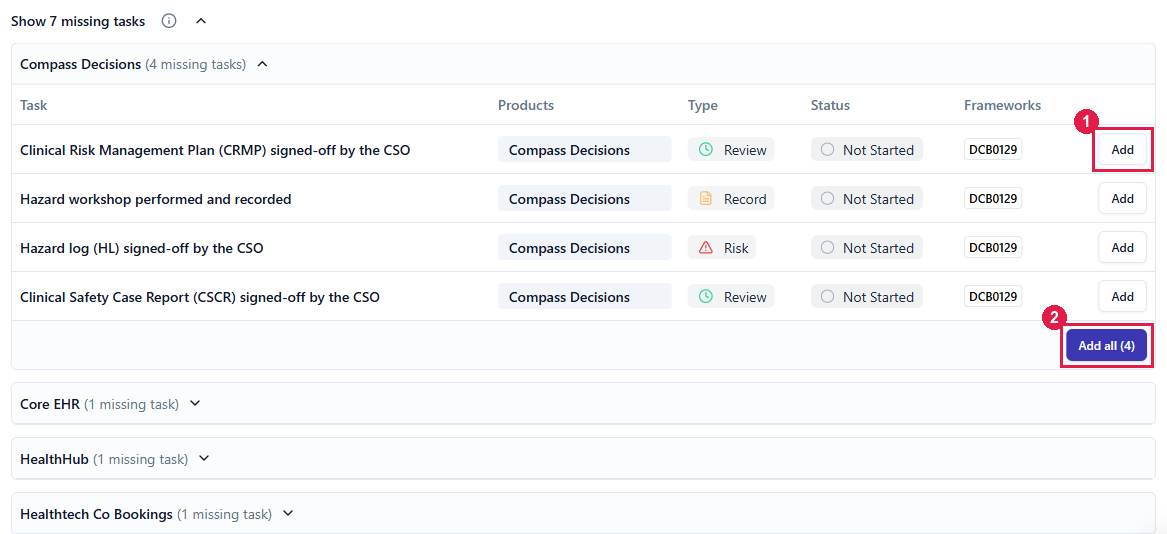Click Compass Decisions product tag in CSCR row
1167x534 pixels.
tap(584, 296)
